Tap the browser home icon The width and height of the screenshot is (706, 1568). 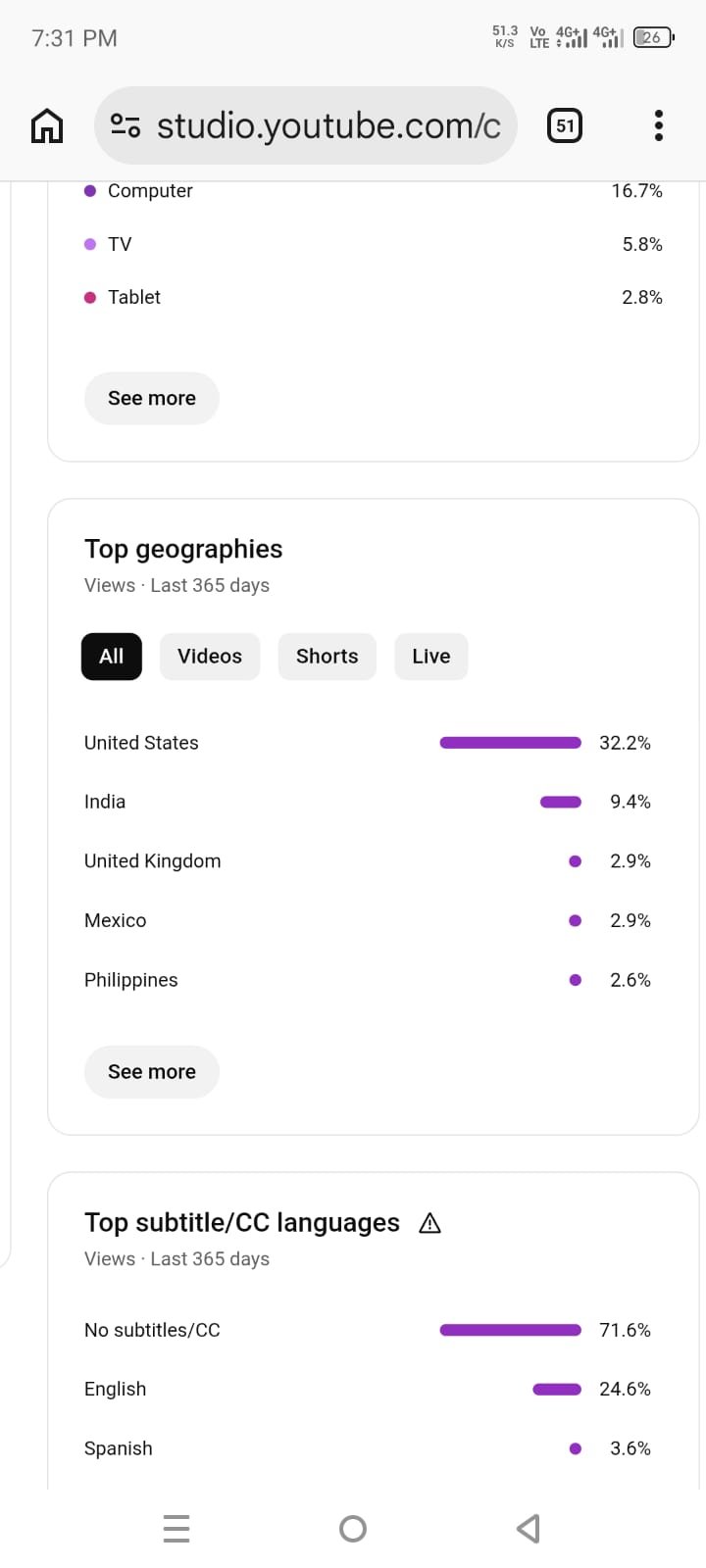(x=47, y=125)
